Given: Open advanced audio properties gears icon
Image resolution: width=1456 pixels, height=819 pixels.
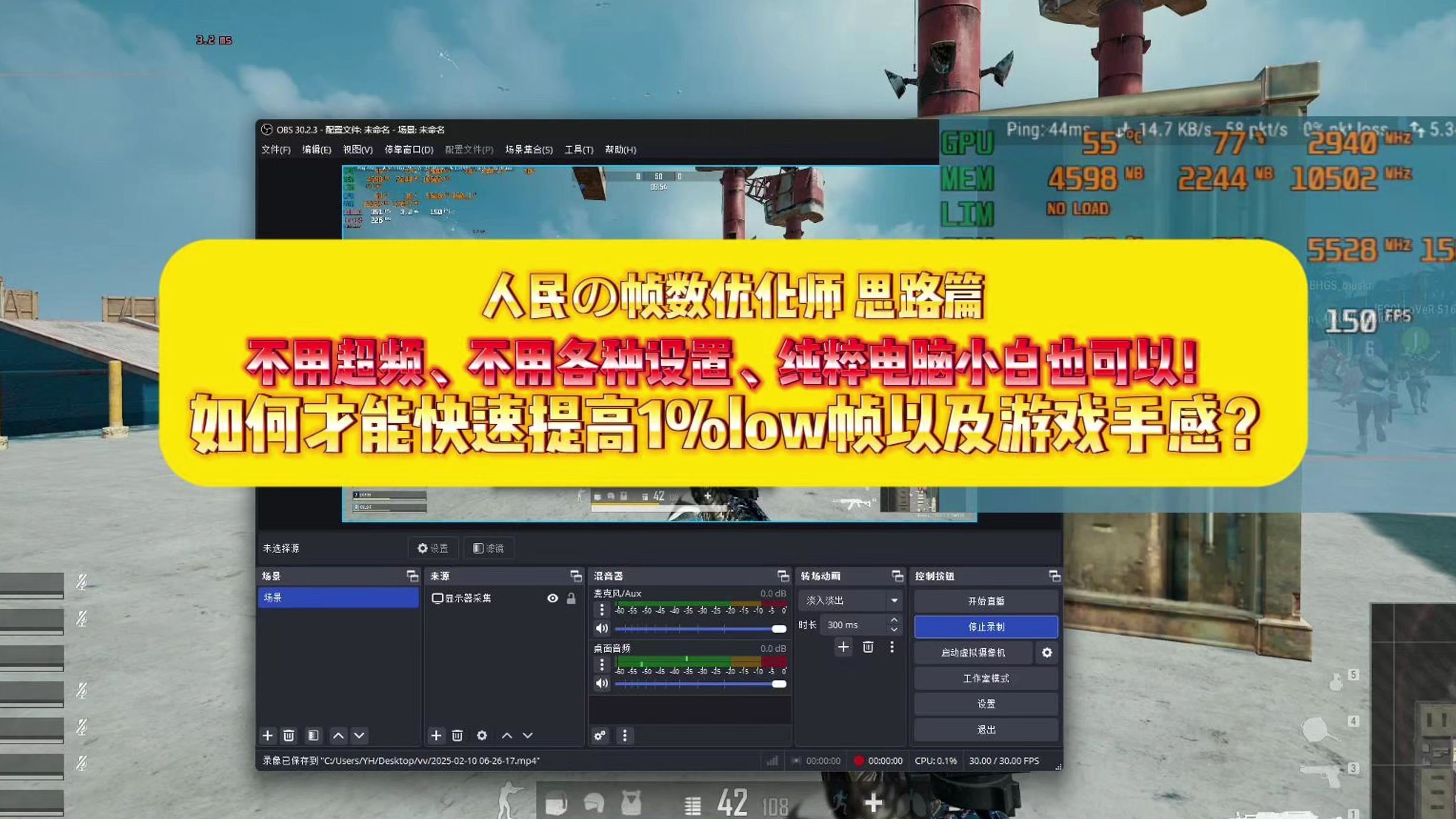Looking at the screenshot, I should point(600,735).
